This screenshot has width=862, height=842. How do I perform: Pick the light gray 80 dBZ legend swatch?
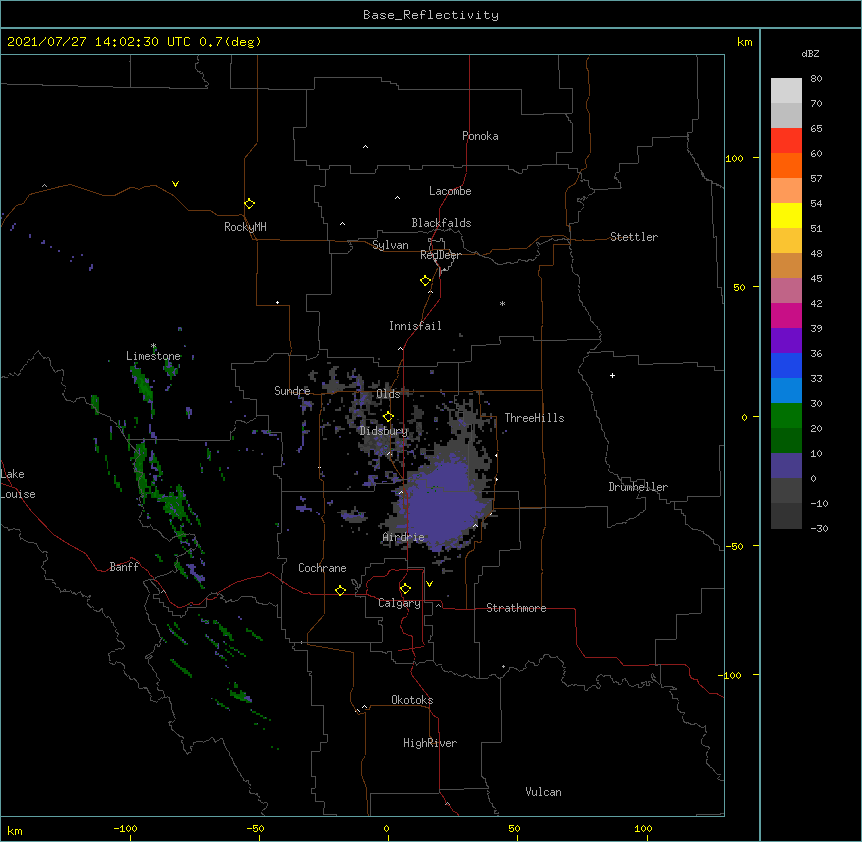tap(786, 90)
